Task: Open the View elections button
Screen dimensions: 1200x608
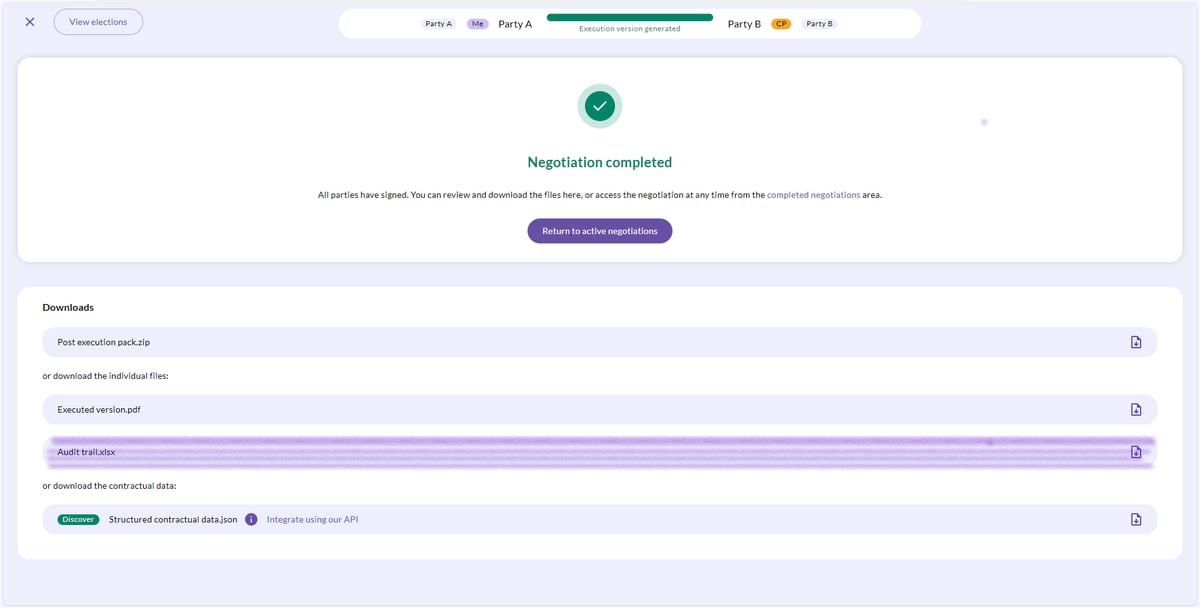Action: (x=98, y=22)
